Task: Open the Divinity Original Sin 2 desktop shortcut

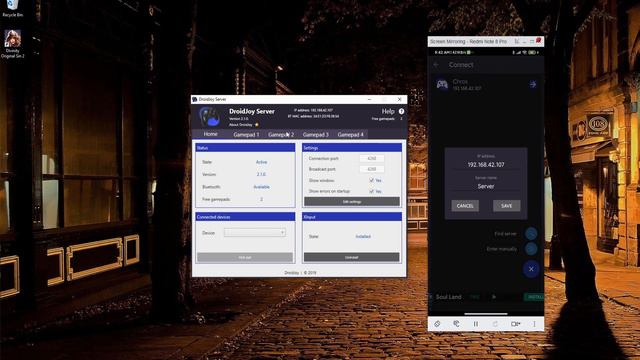Action: coord(13,44)
